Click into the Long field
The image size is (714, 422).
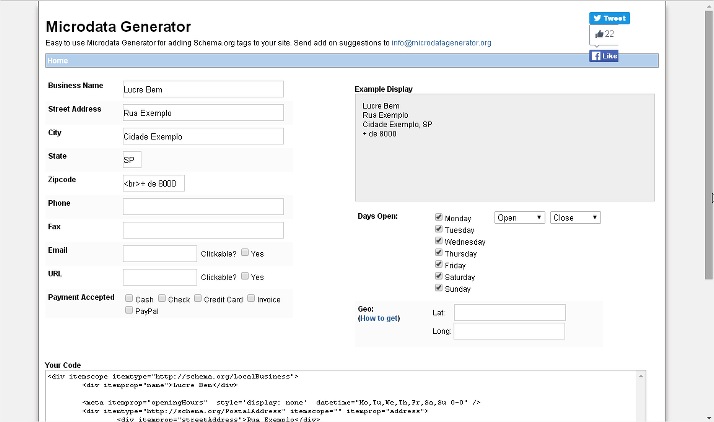pyautogui.click(x=509, y=331)
